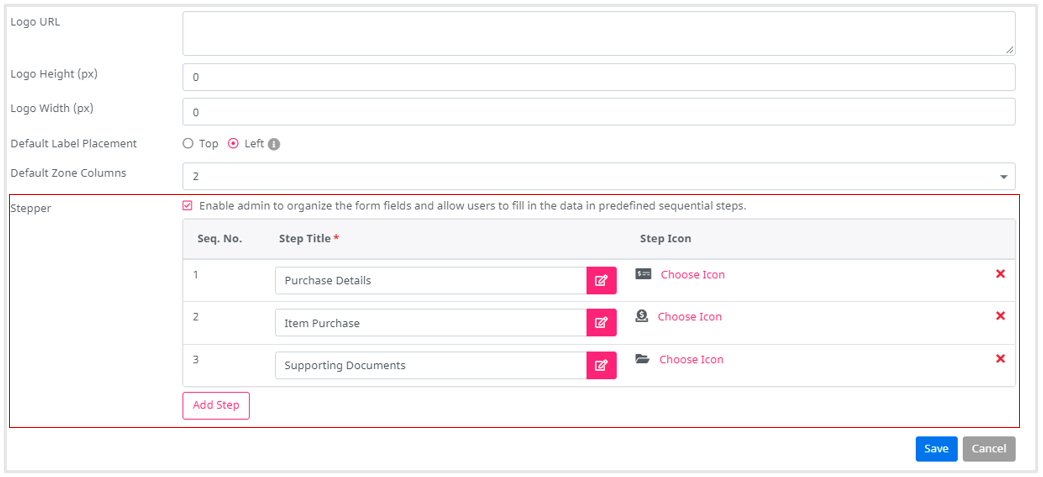Click into the Logo URL text area
This screenshot has width=1043, height=477.
click(598, 33)
